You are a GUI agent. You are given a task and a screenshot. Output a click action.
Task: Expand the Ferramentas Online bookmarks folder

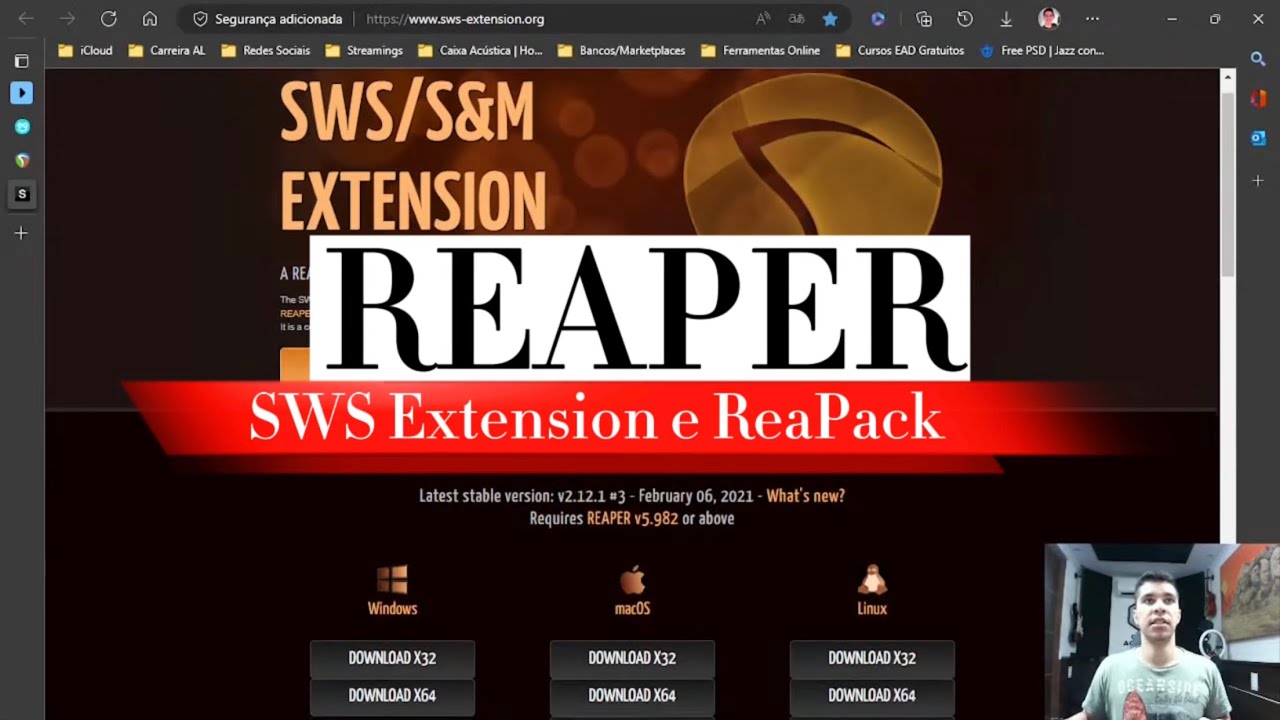click(x=760, y=50)
